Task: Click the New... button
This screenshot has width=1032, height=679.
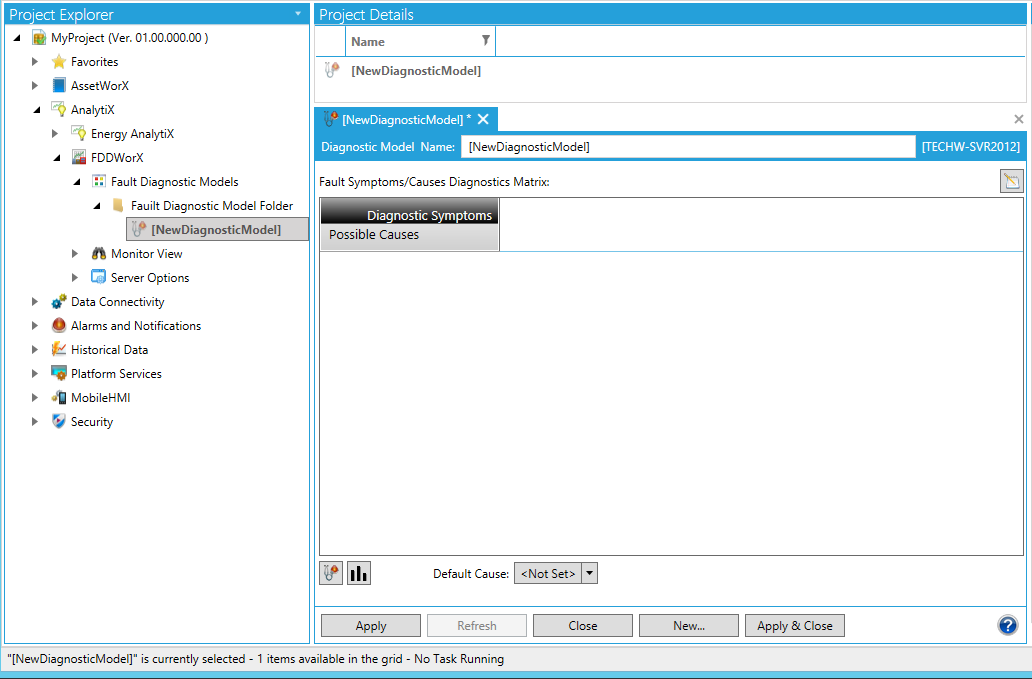Action: pos(689,626)
